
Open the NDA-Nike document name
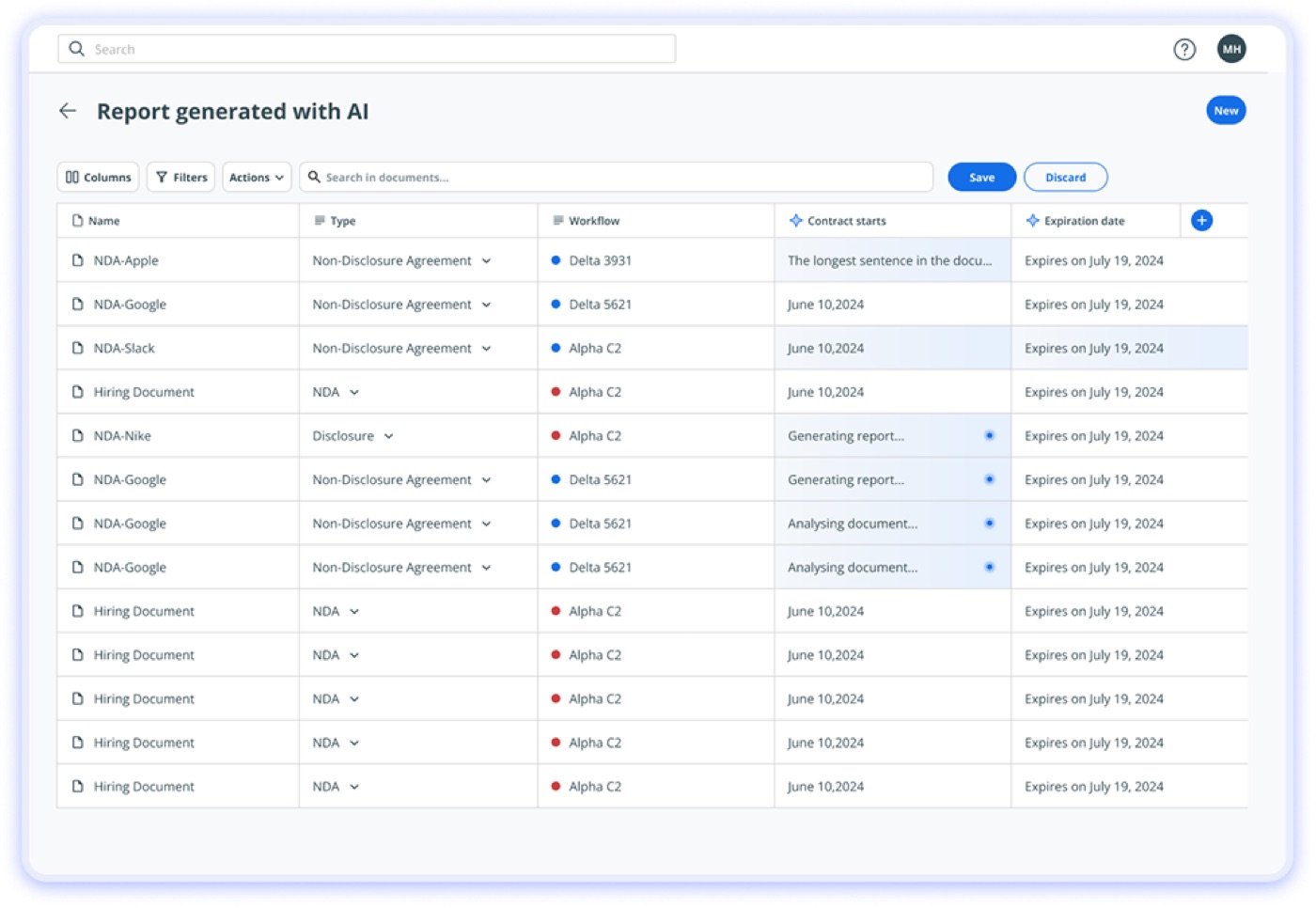(122, 436)
